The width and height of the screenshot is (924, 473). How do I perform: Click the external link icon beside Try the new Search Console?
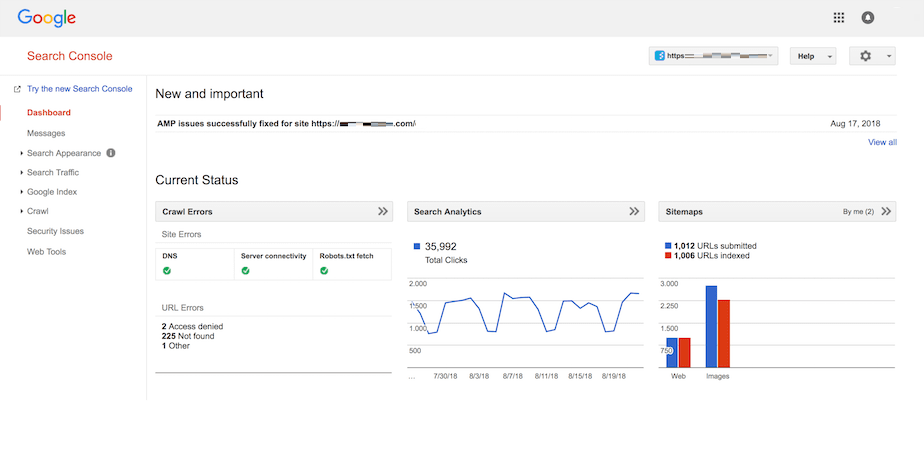point(17,90)
